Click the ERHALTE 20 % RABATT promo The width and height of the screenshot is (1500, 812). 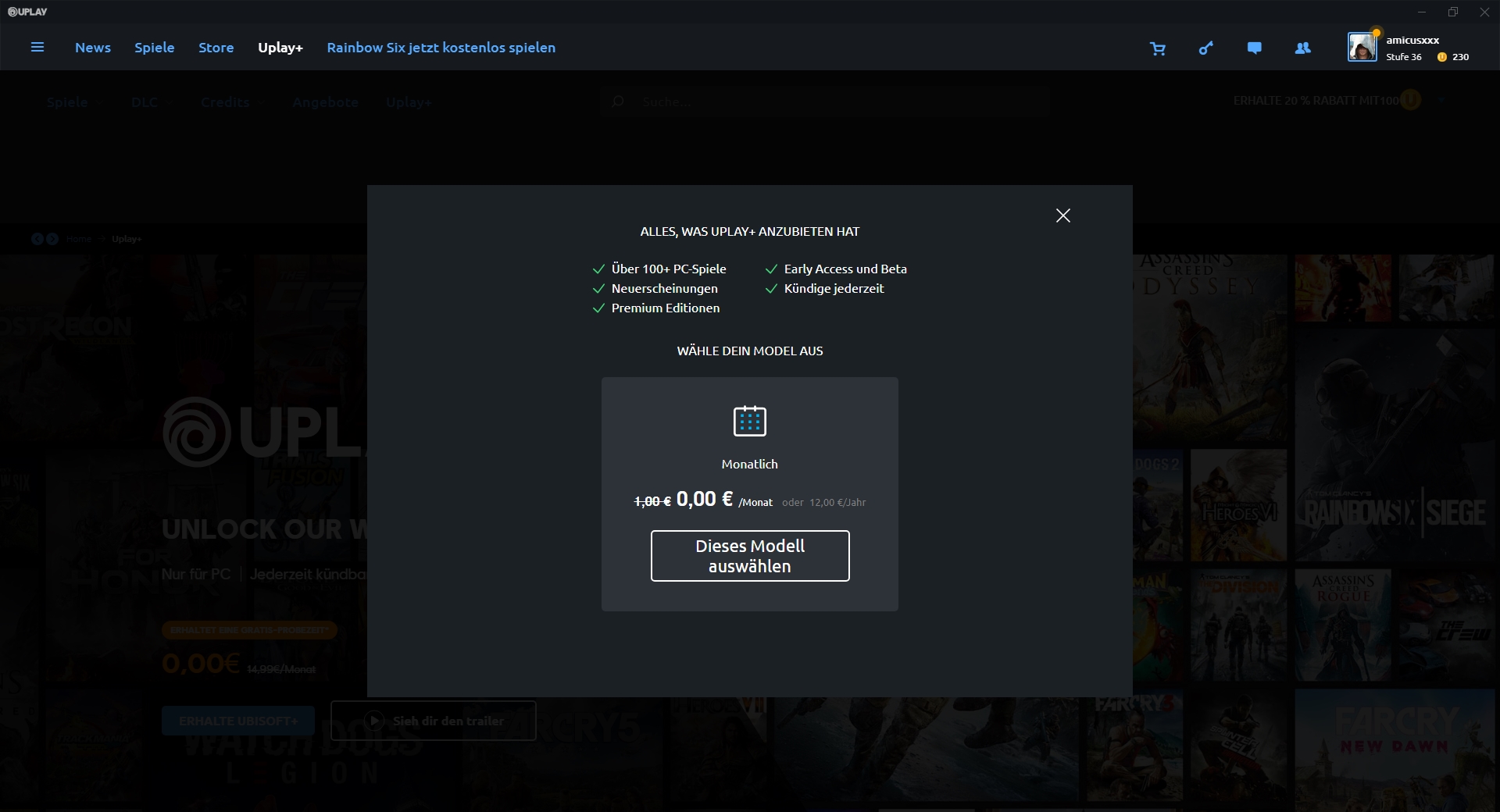tap(1327, 101)
